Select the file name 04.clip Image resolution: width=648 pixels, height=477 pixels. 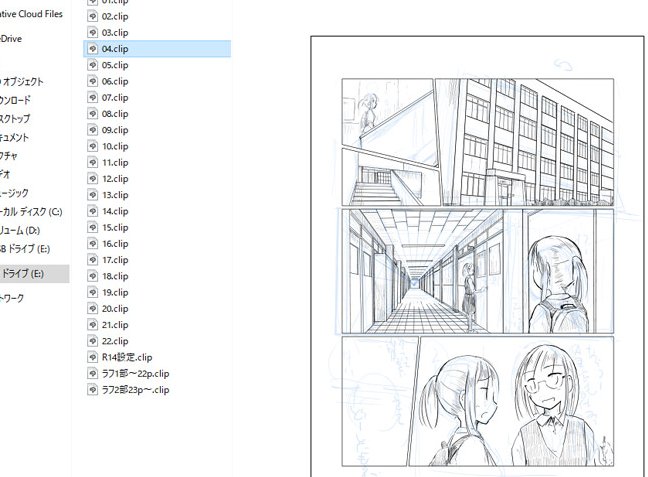tap(115, 49)
